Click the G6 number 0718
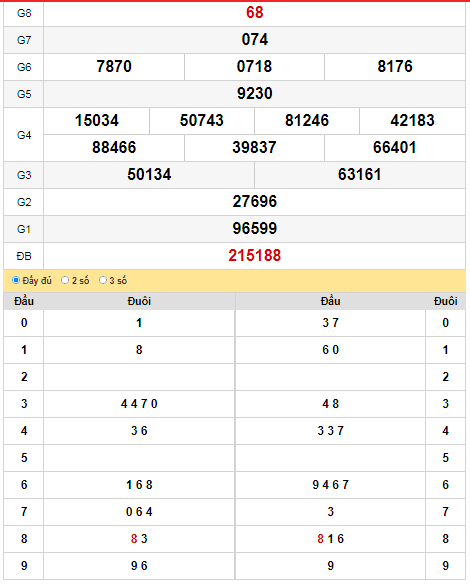Viewport: 470px width, 584px height. click(x=254, y=67)
